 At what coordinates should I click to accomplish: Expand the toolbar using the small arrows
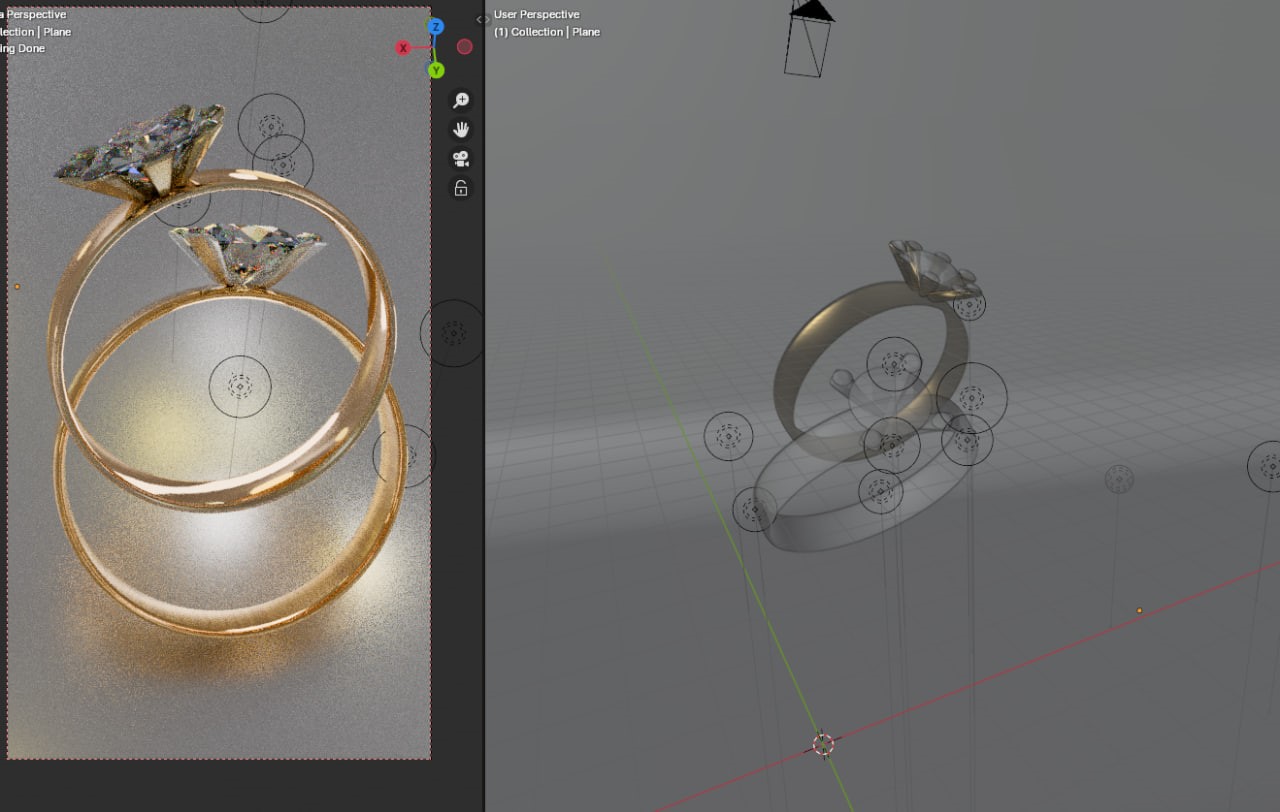483,19
